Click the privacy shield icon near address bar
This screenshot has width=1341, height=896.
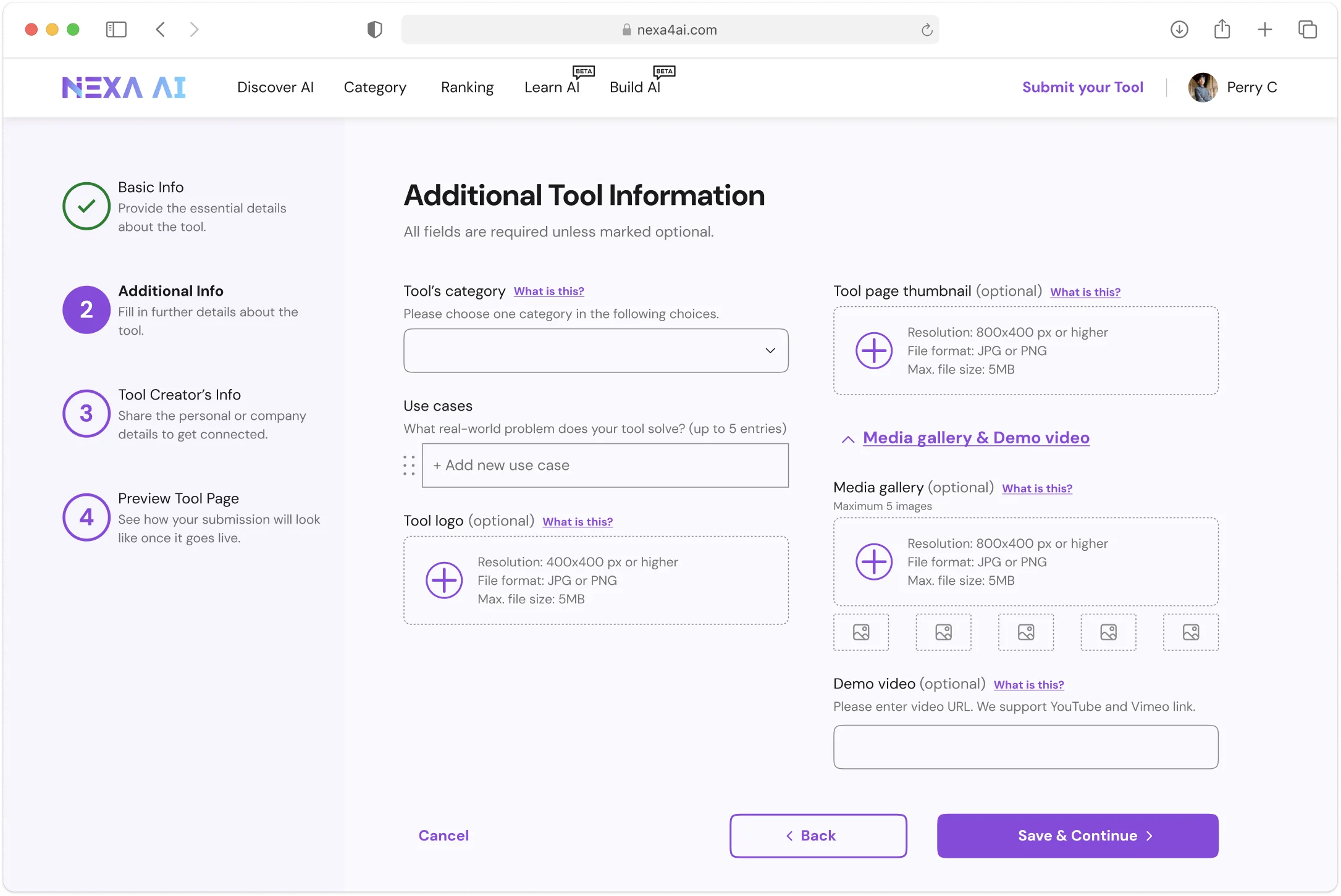pyautogui.click(x=375, y=30)
